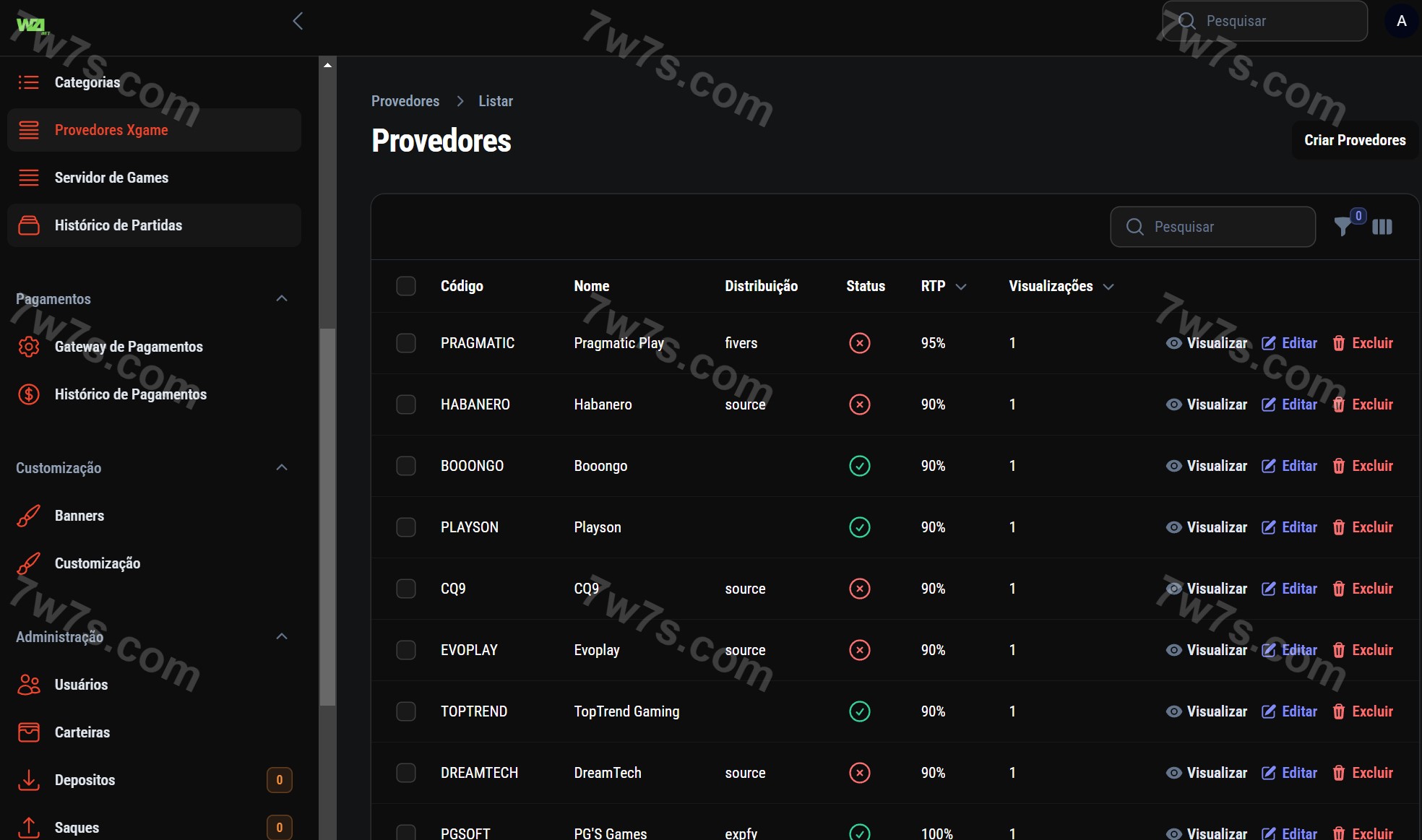1422x840 pixels.
Task: Check the select-all checkbox in header
Action: [406, 286]
